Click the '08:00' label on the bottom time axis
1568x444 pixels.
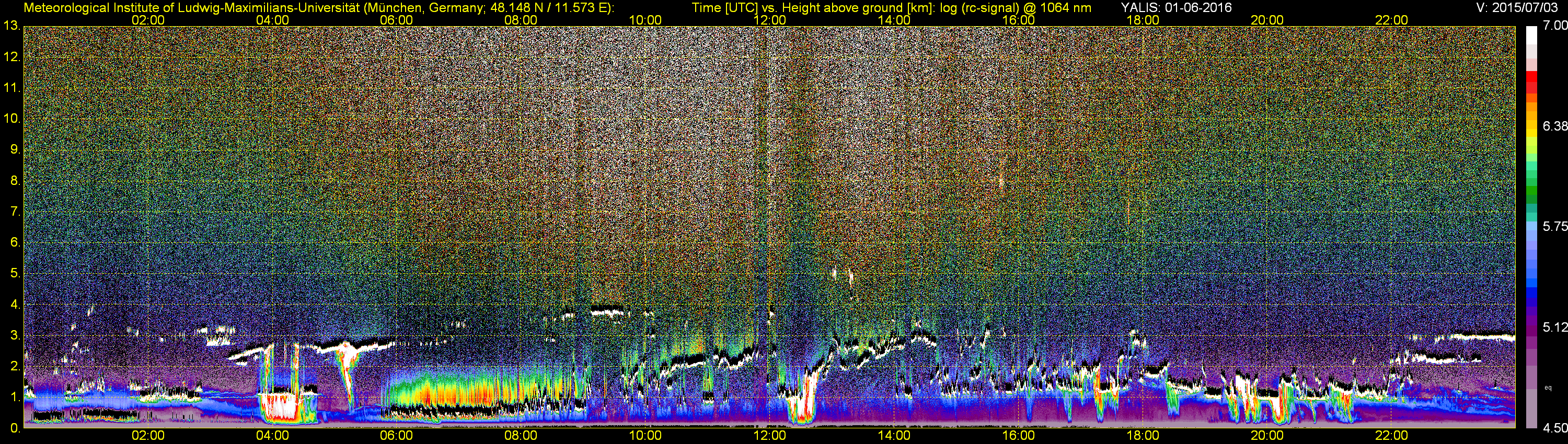521,436
